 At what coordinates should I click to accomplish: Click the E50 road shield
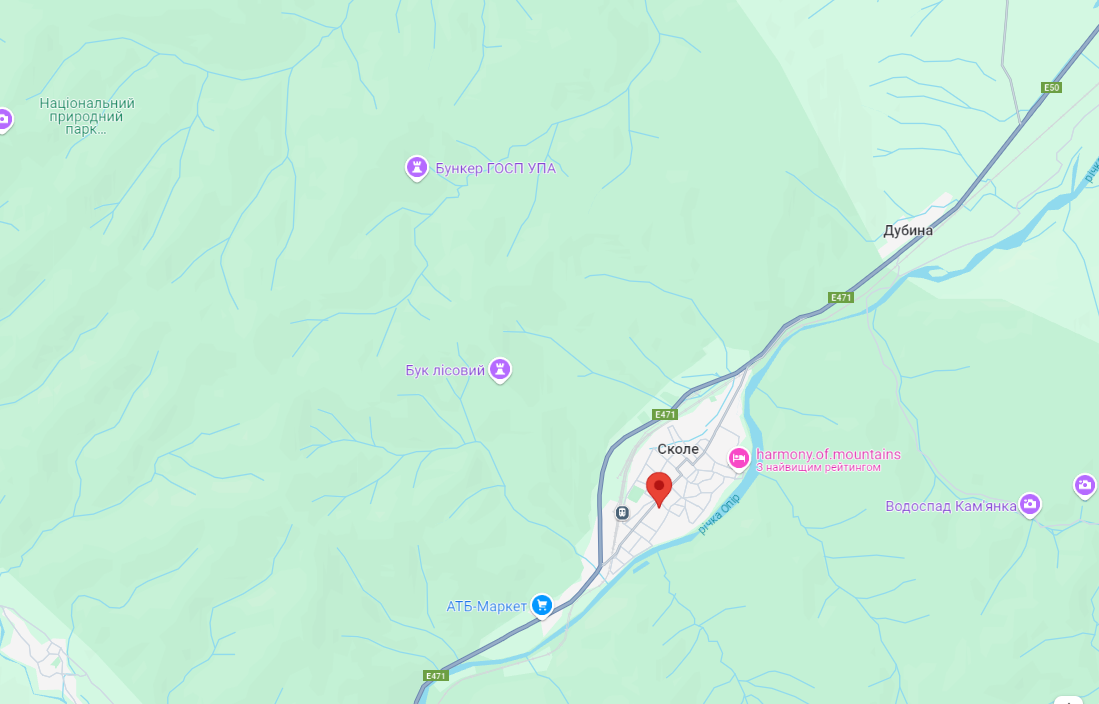1051,88
